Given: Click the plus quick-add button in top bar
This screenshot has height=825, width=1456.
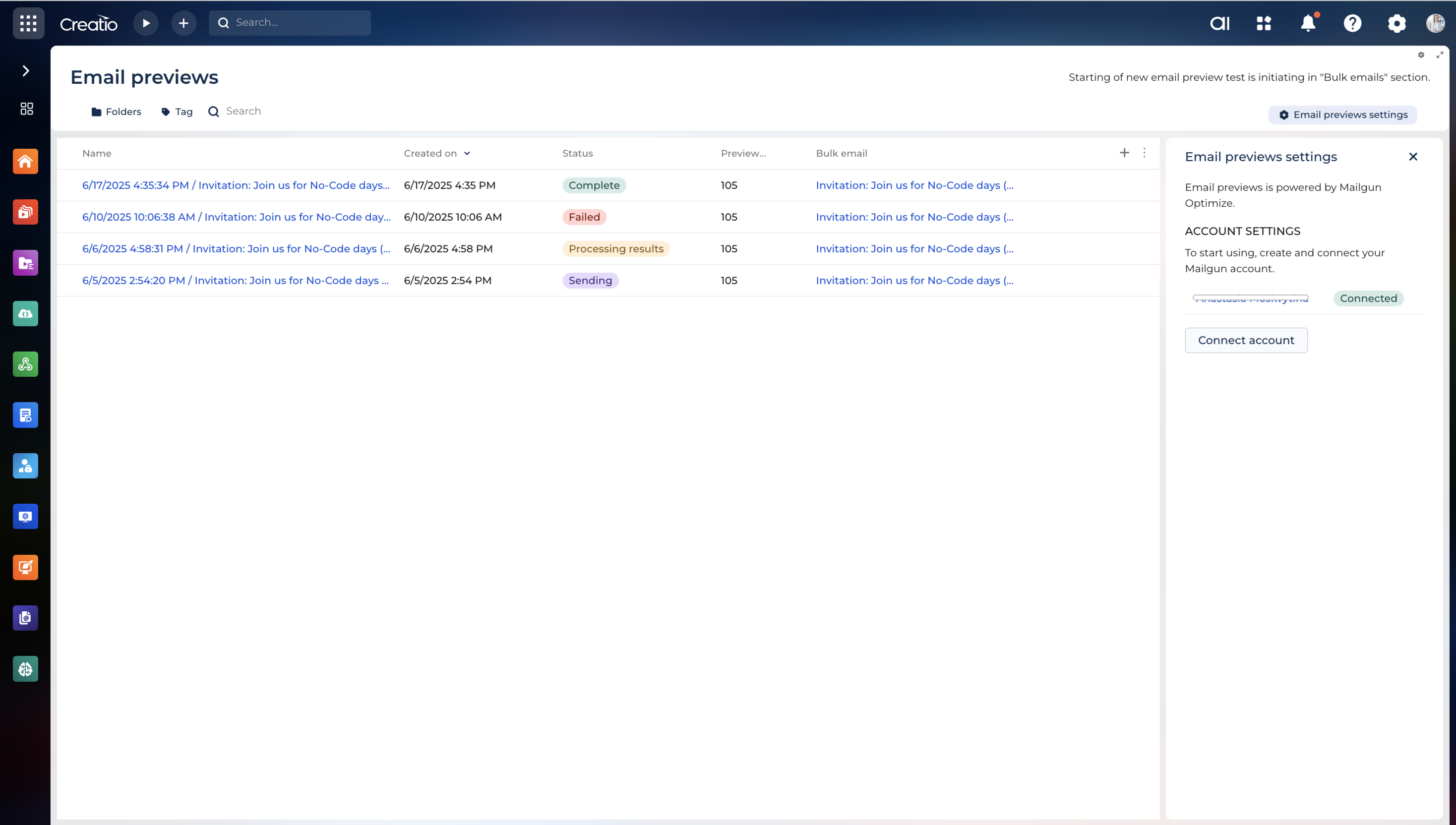Looking at the screenshot, I should click(x=183, y=23).
